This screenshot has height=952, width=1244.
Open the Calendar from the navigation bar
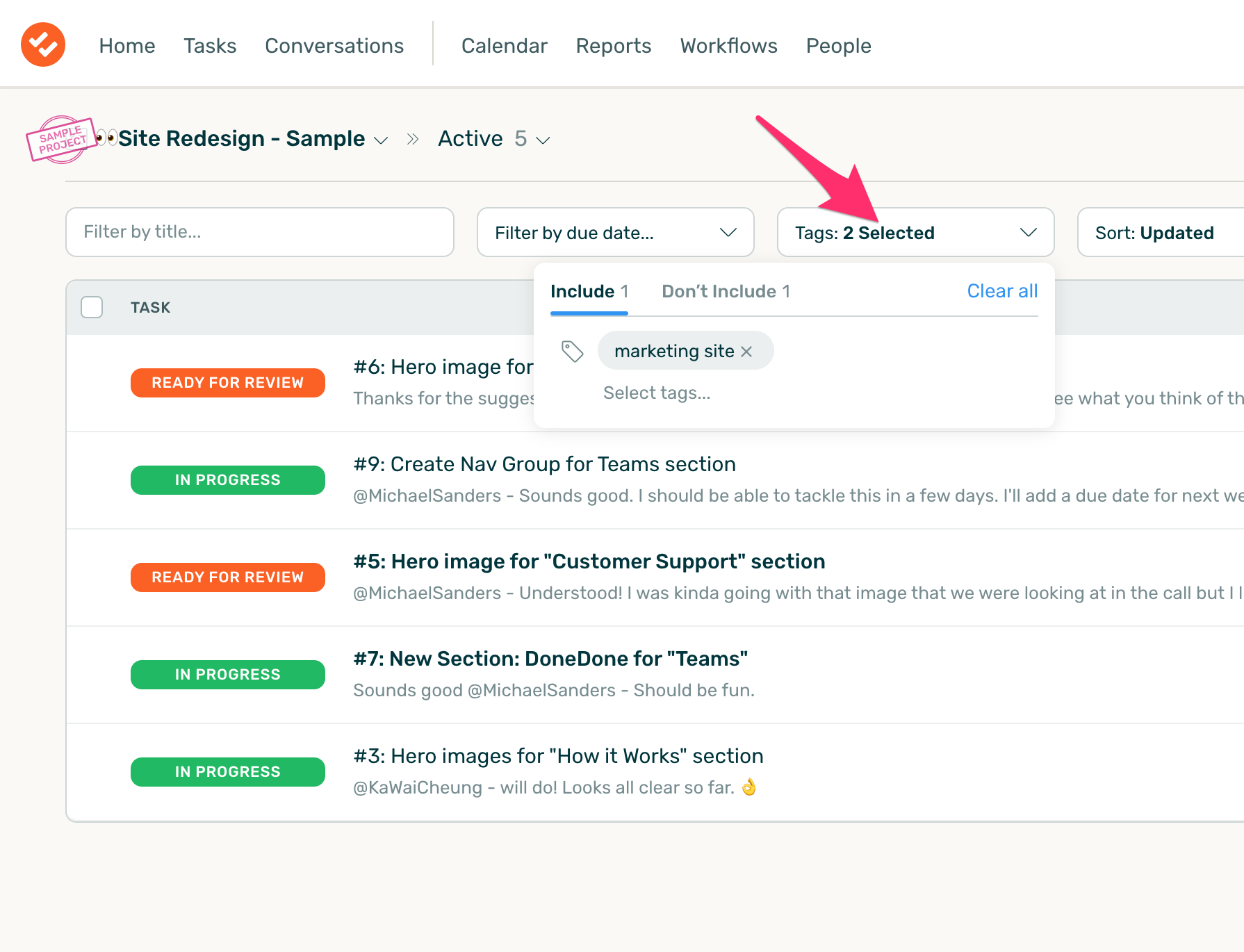(505, 45)
